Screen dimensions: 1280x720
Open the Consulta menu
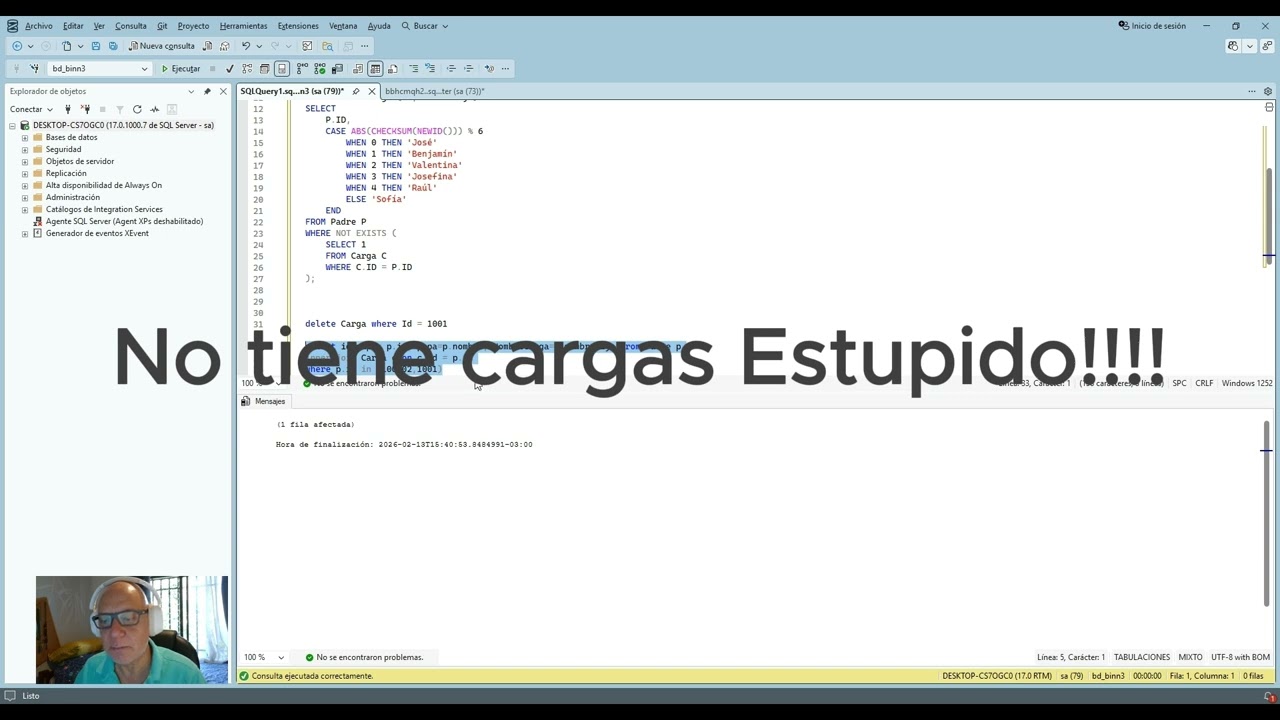point(130,26)
